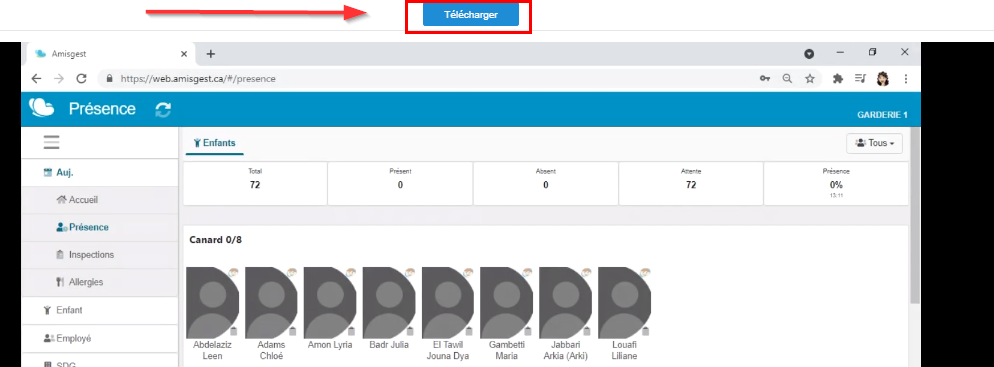
Task: Click face badge on Abdelaziz Leen's card
Action: point(233,273)
